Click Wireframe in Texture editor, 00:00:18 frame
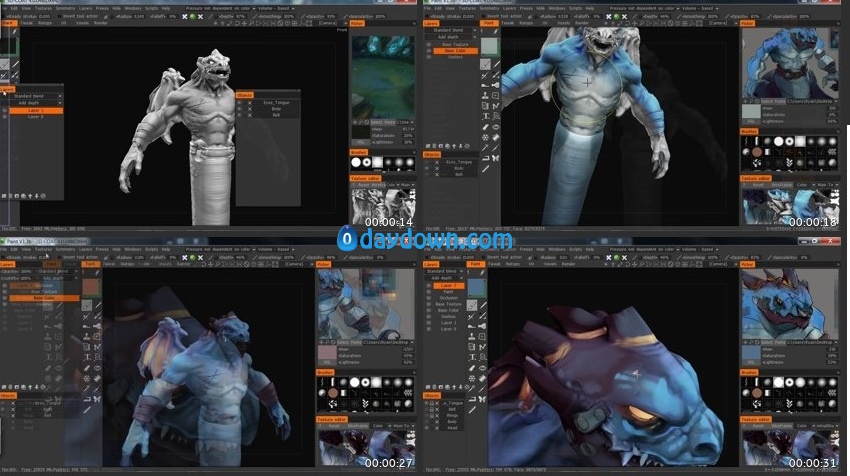The width and height of the screenshot is (850, 476). coord(781,185)
